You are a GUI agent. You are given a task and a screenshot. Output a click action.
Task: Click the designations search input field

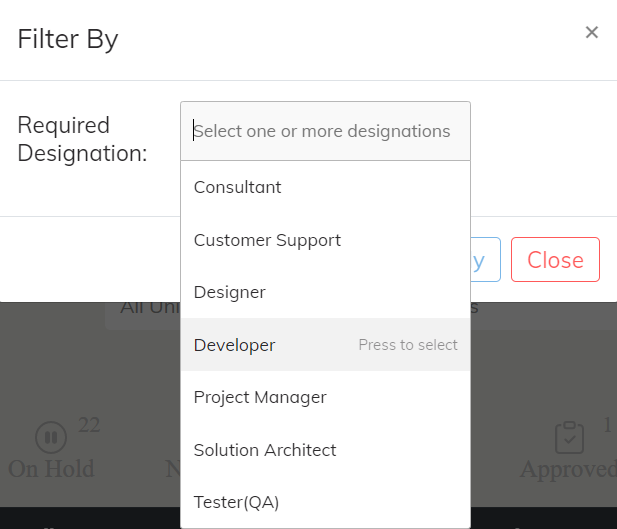325,131
